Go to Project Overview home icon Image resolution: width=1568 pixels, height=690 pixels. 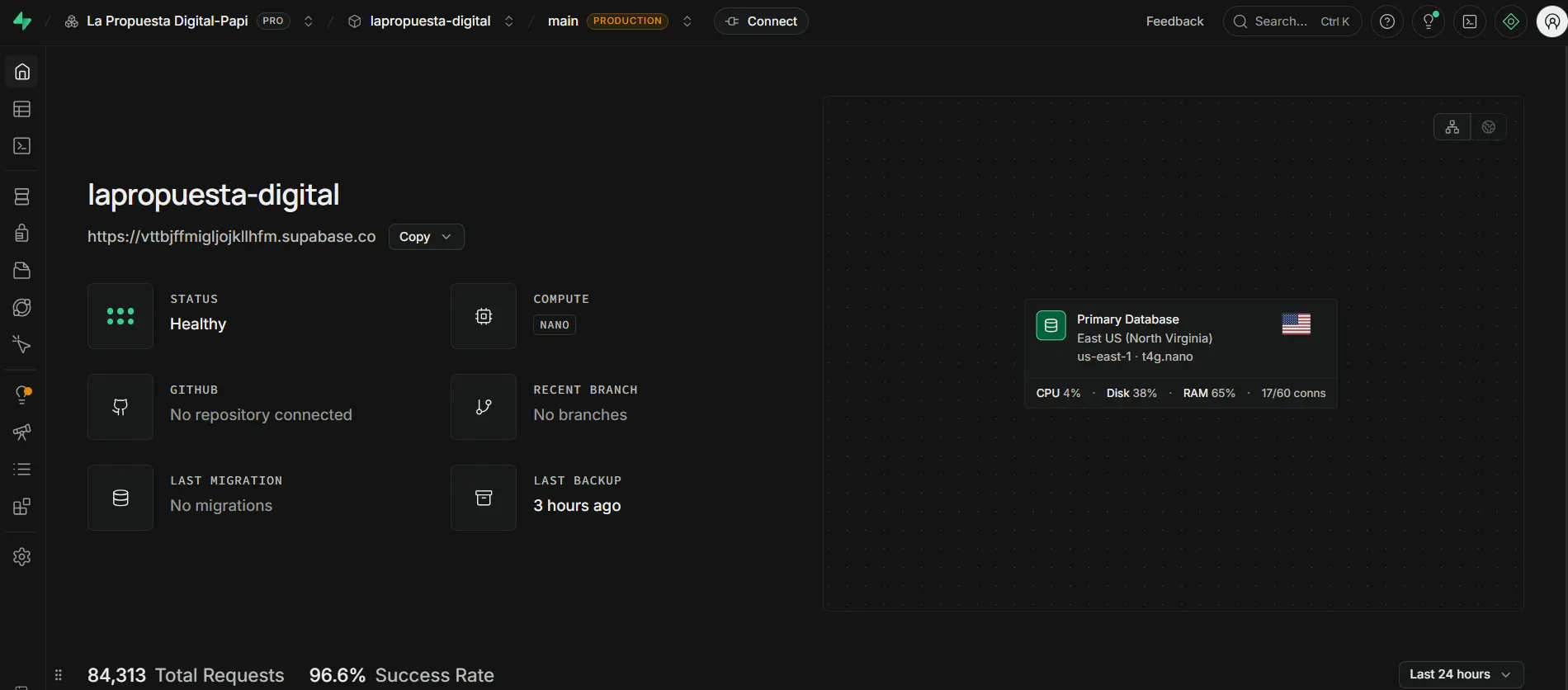click(x=22, y=72)
